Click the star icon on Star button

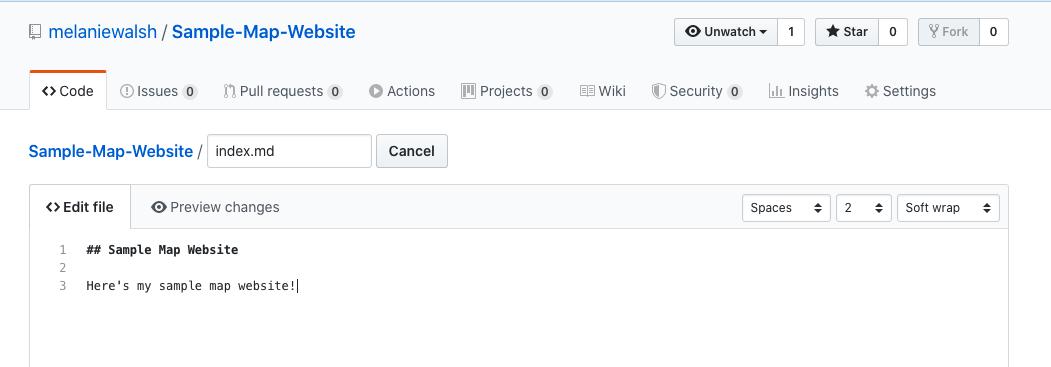tap(832, 31)
